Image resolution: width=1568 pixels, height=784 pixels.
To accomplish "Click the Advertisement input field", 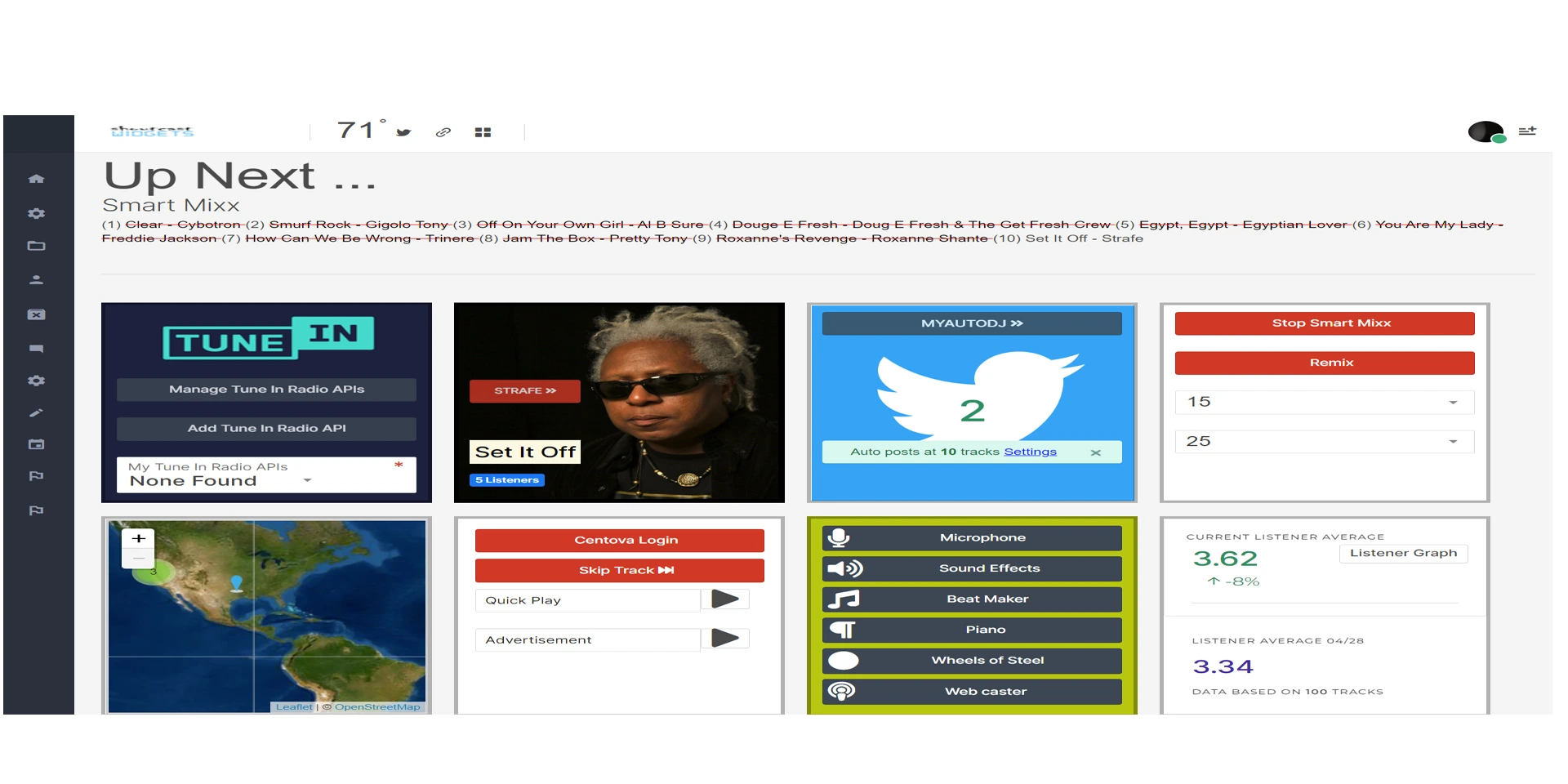I will pyautogui.click(x=588, y=640).
